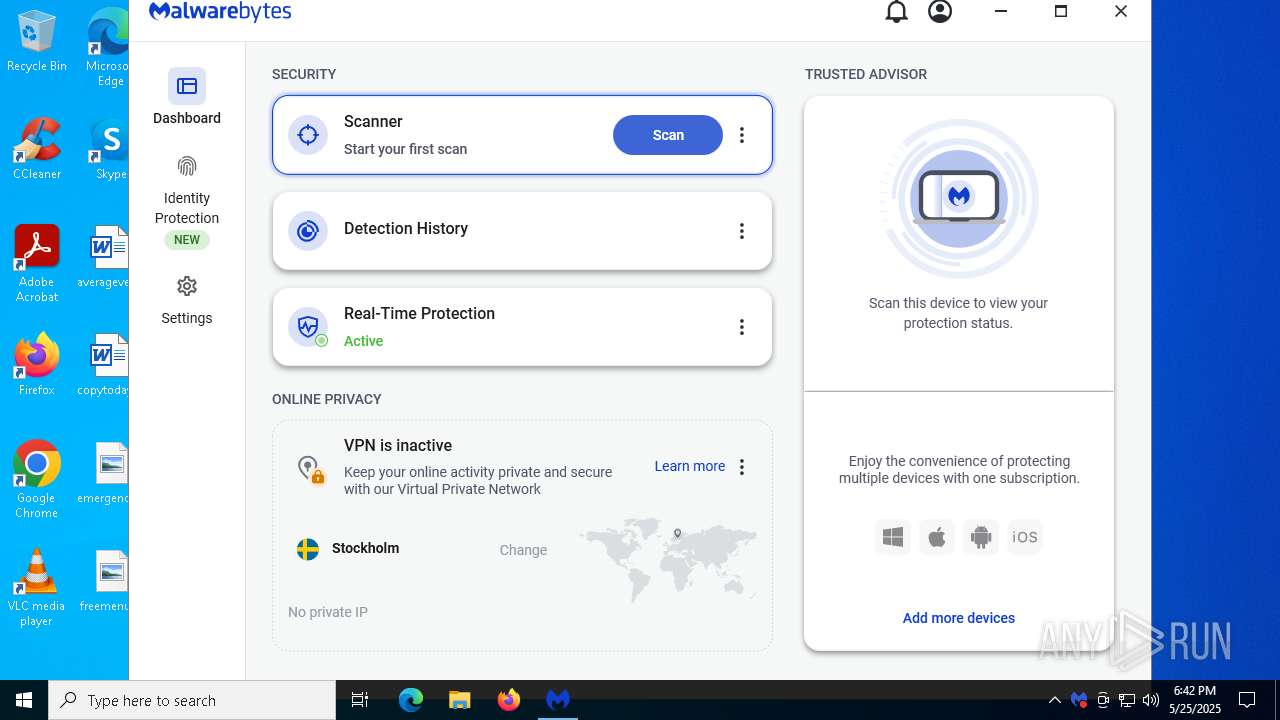Viewport: 1280px width, 720px height.
Task: Open Firefox from the taskbar
Action: 509,700
